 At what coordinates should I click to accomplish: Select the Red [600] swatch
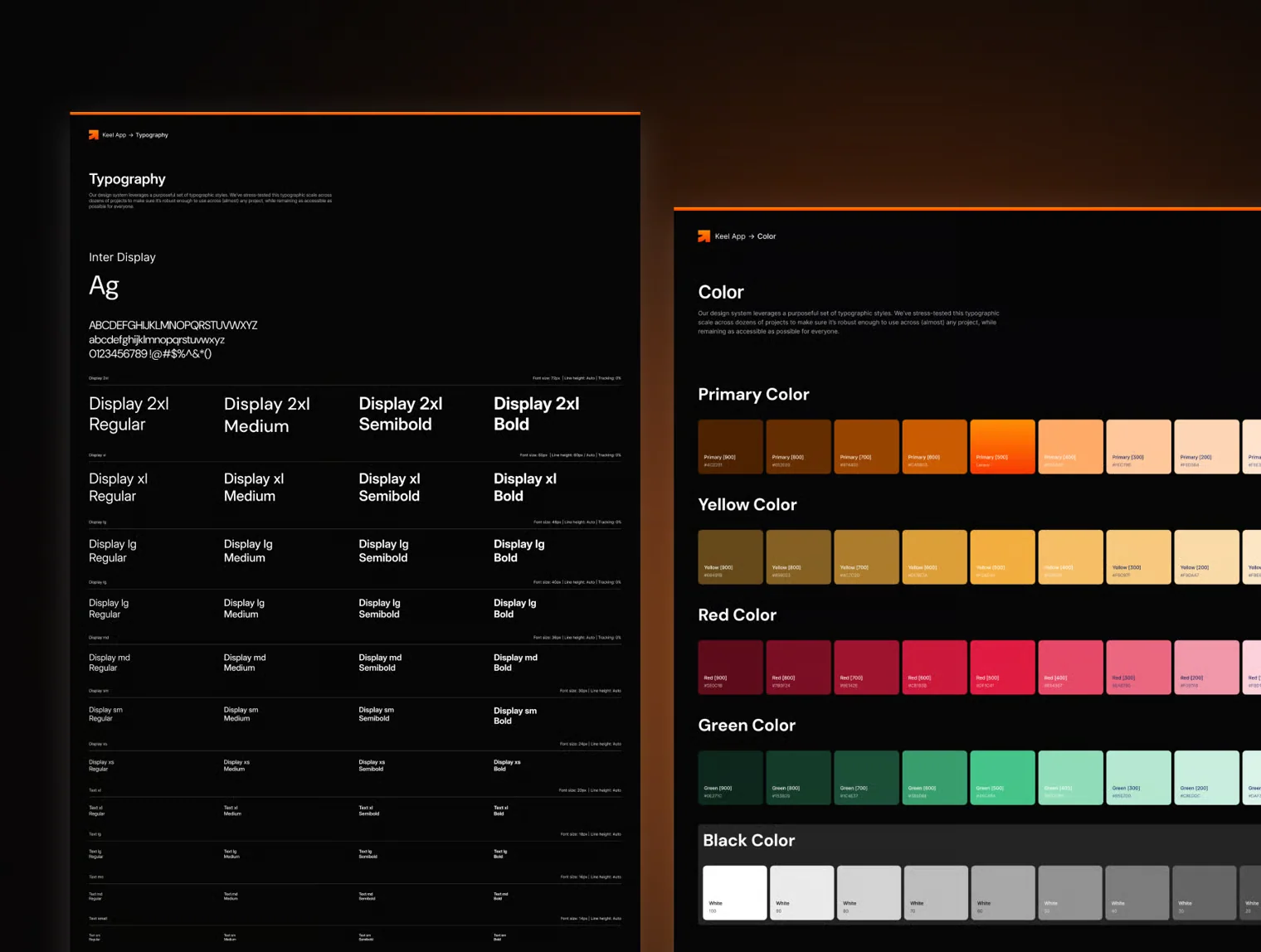point(934,668)
